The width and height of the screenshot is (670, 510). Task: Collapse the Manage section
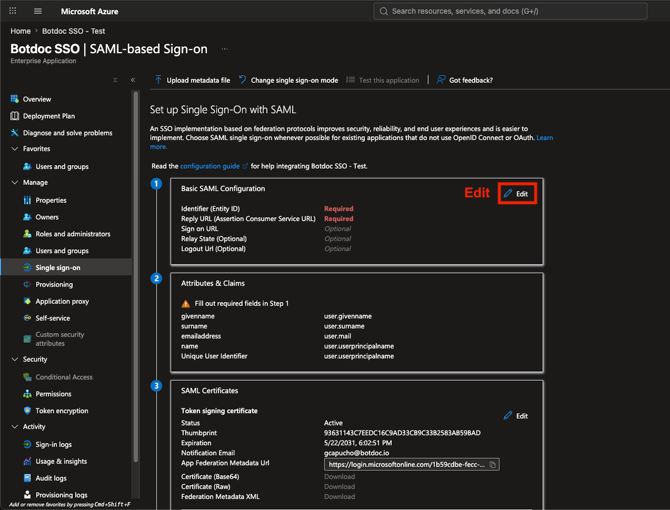[15, 182]
